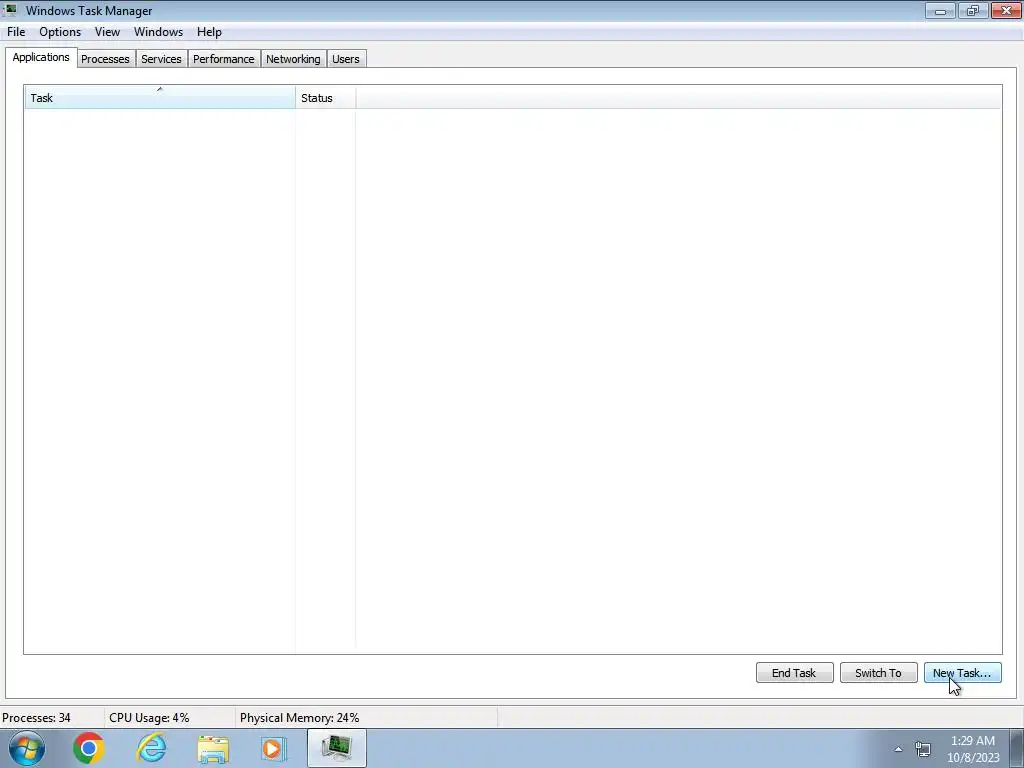
Task: Open the File menu
Action: coord(16,32)
